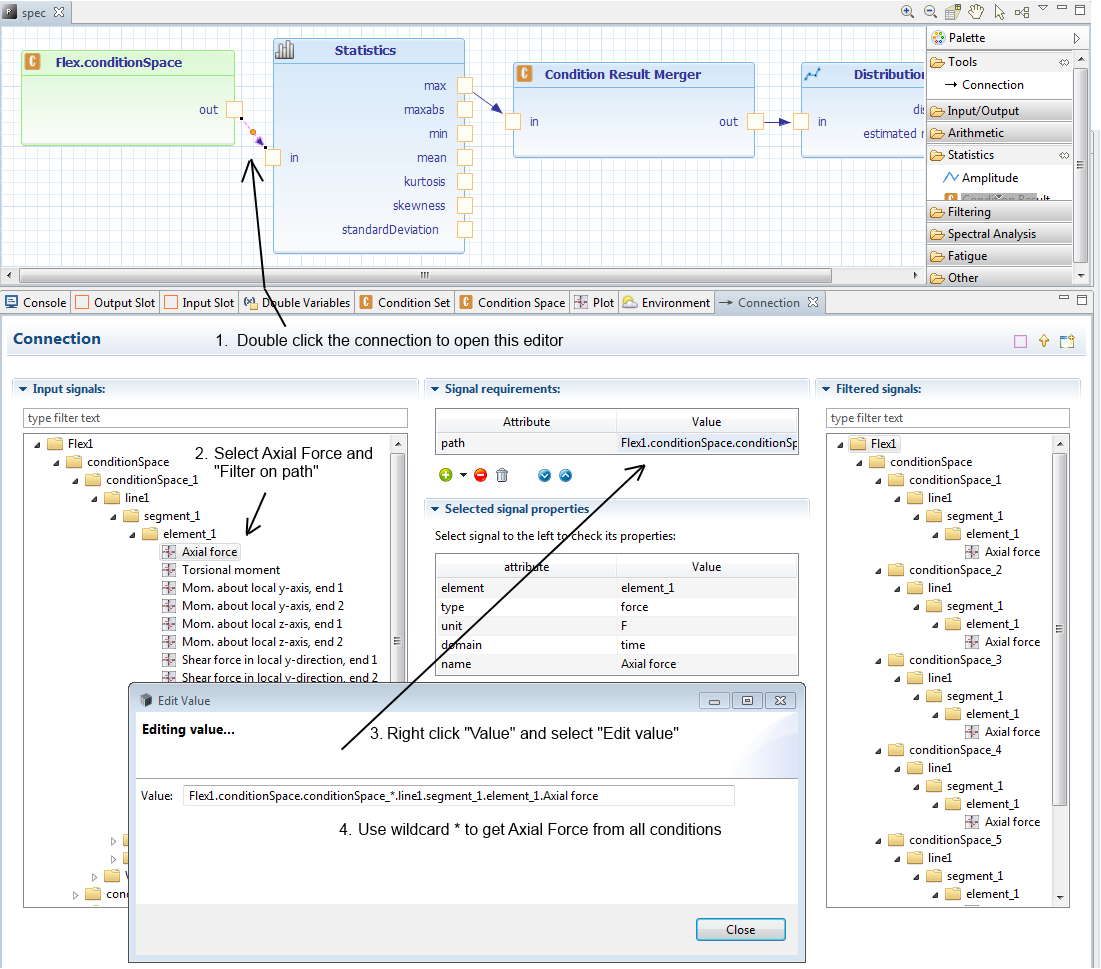Screen dimensions: 1101x969
Task: Collapse the Flex1 node in Input signals
Action: click(38, 444)
